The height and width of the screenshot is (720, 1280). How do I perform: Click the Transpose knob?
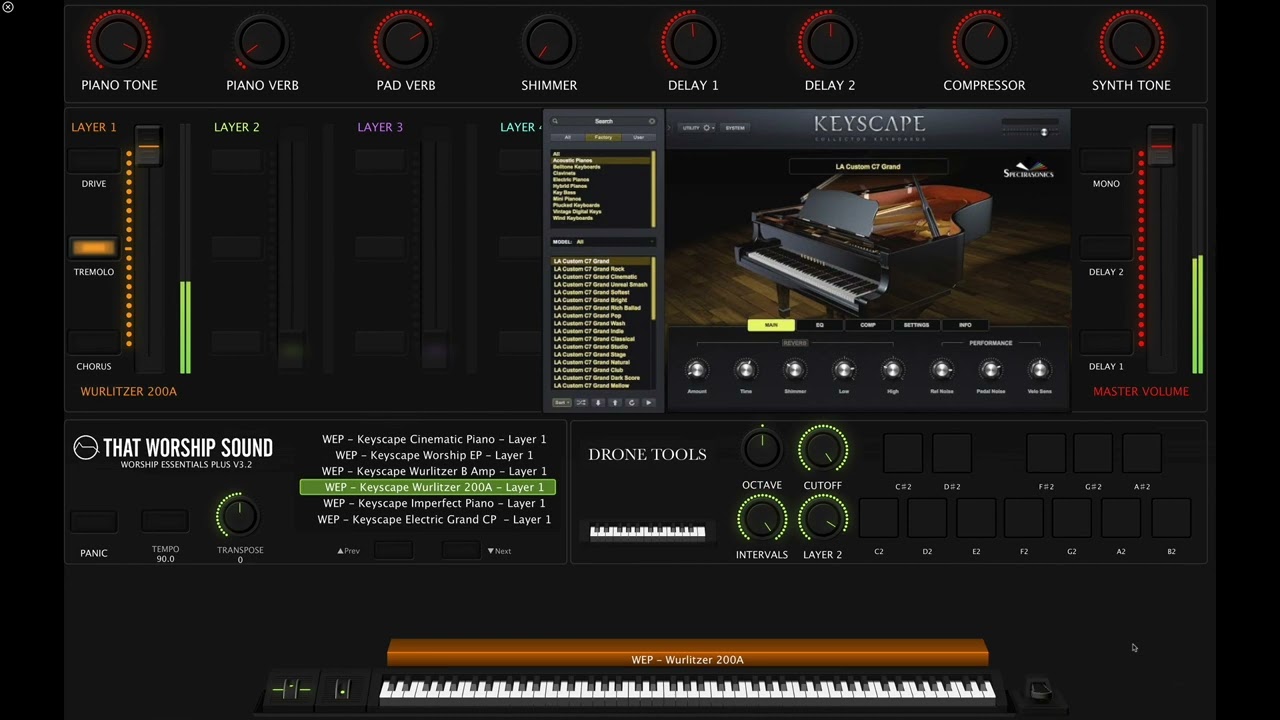coord(239,516)
